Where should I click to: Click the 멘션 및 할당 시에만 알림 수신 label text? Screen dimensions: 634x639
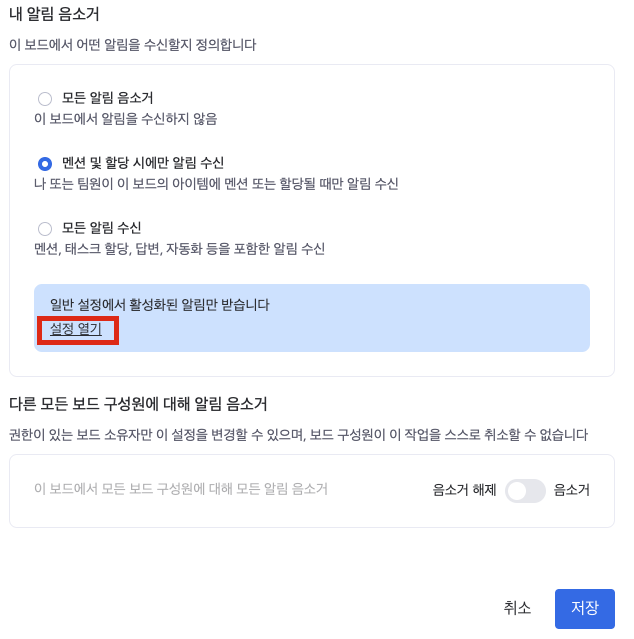pos(143,162)
